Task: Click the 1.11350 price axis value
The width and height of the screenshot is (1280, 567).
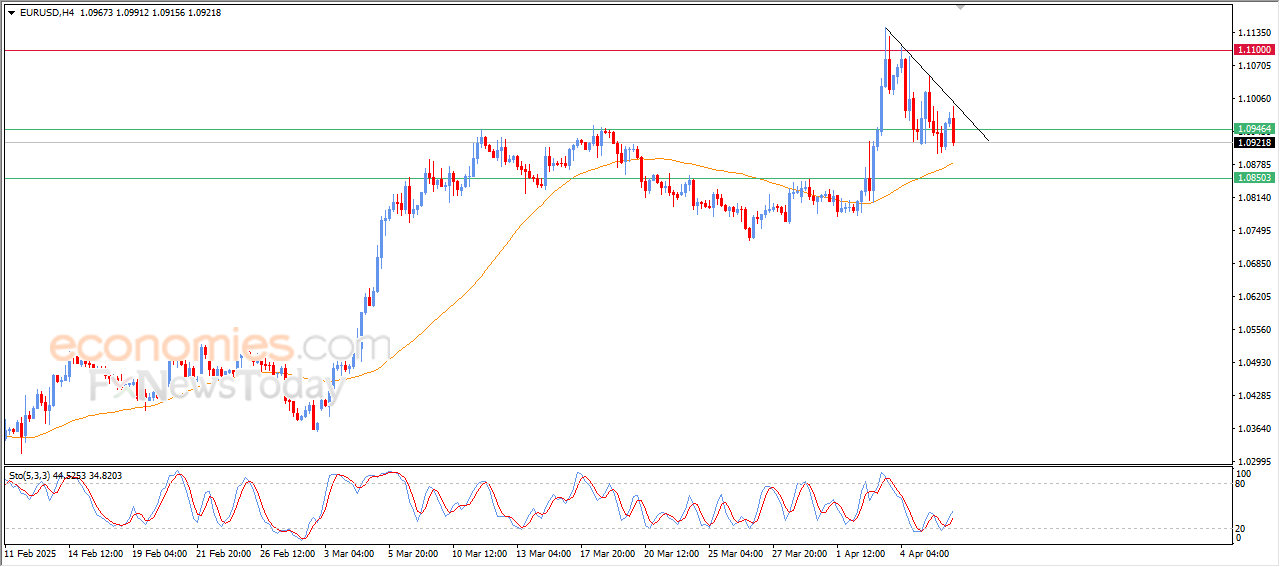Action: (1254, 32)
